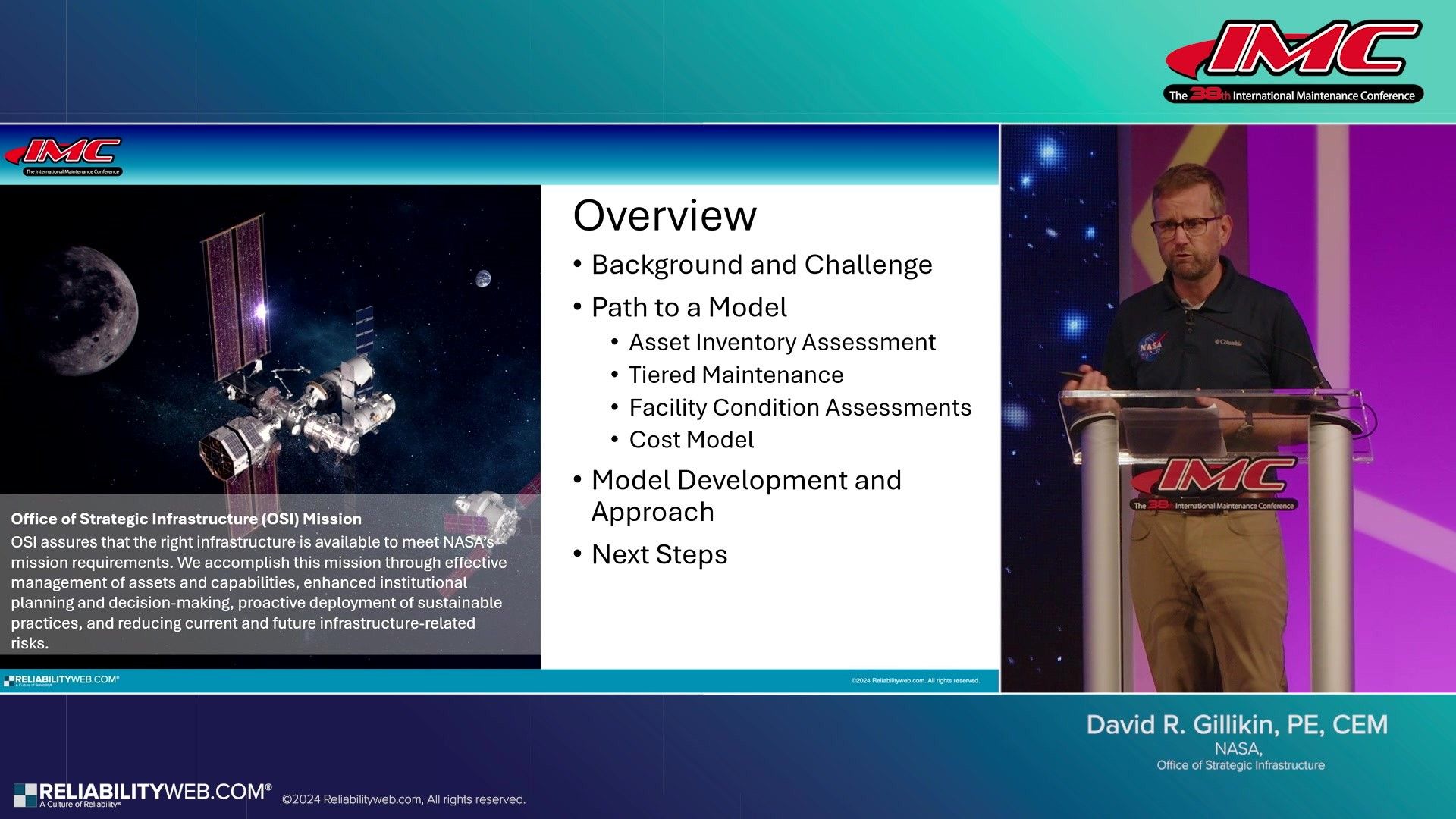Click the Reliabilityweb.com logo at bottom left
This screenshot has width=1456, height=819.
[x=143, y=794]
